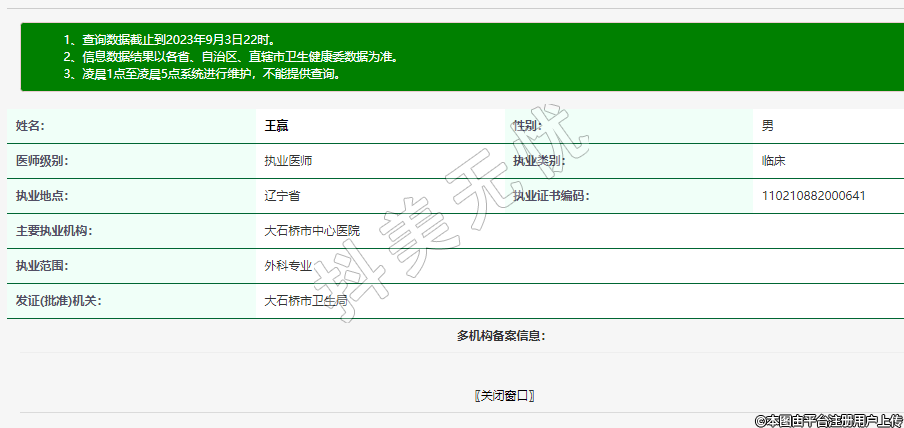904x428 pixels.
Task: Select the 临床 category value
Action: (x=773, y=161)
